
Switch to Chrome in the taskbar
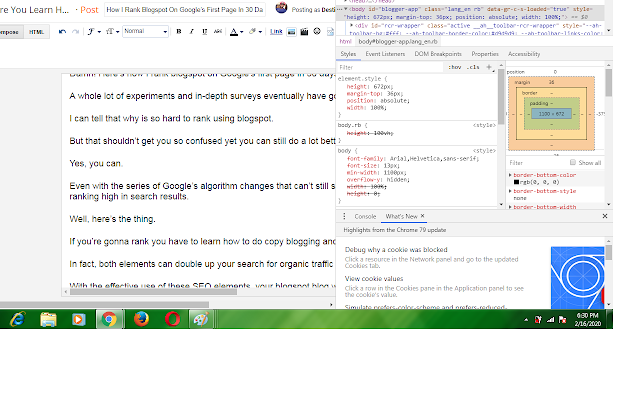click(109, 319)
